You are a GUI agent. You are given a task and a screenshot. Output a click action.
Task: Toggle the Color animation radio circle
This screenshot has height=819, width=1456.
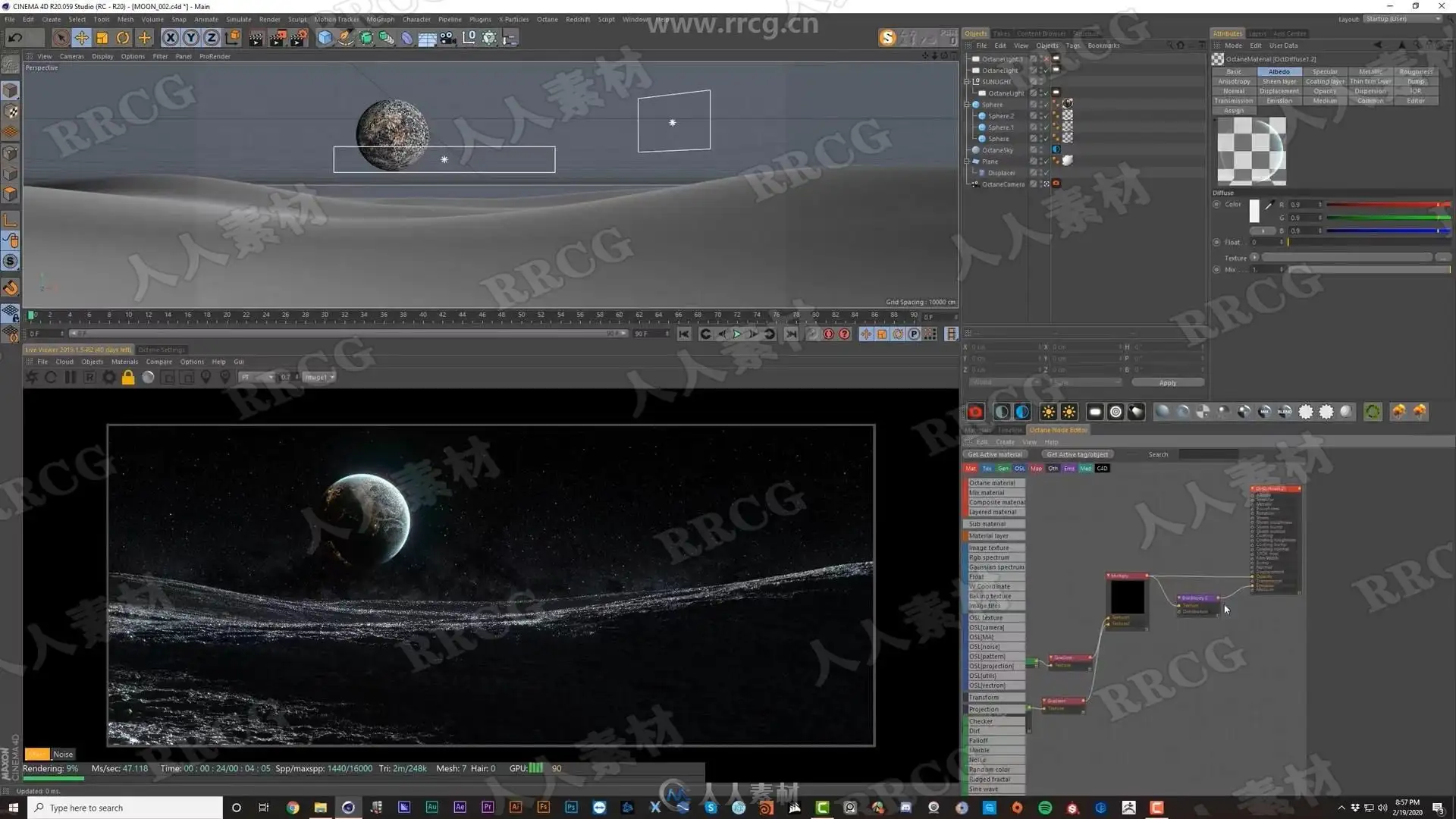point(1216,204)
